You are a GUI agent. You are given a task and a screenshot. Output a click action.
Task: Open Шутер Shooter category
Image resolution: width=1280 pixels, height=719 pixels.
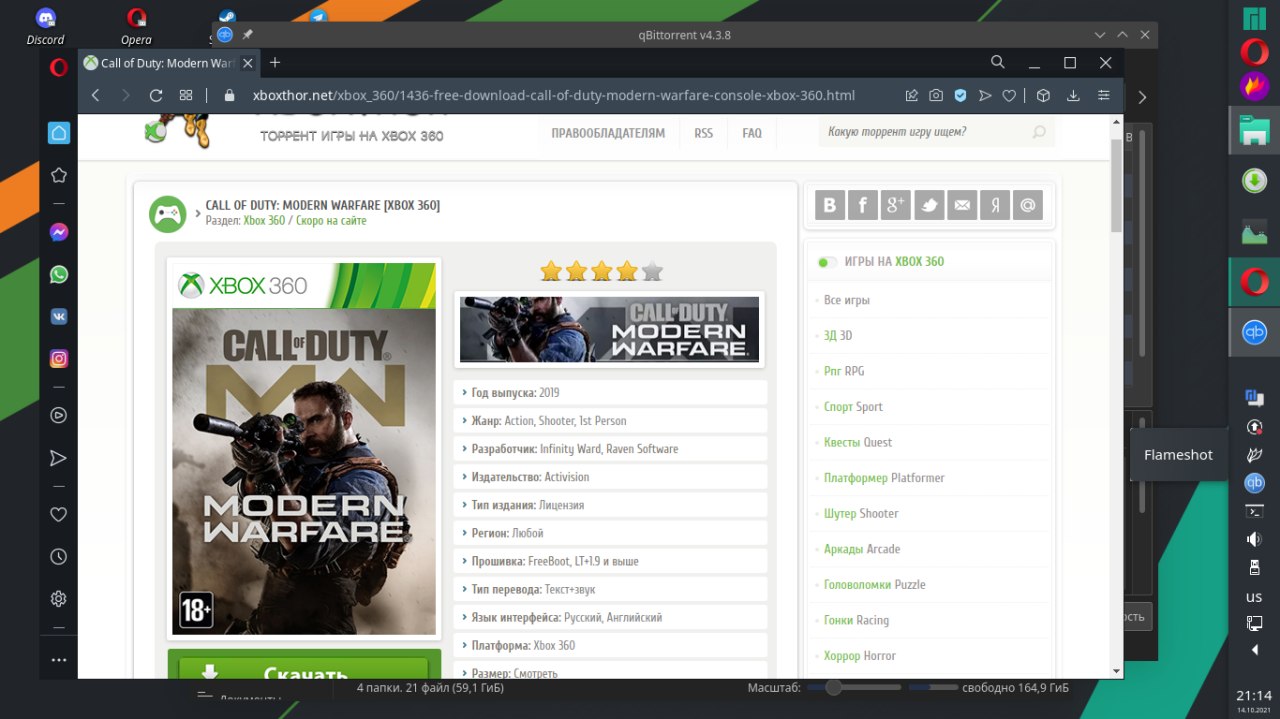click(x=861, y=513)
